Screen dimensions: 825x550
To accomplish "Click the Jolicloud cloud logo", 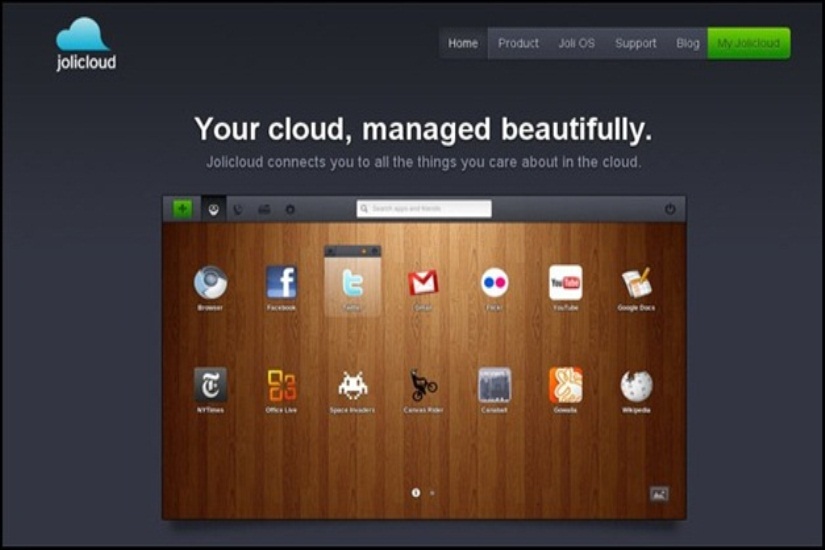I will [x=86, y=44].
